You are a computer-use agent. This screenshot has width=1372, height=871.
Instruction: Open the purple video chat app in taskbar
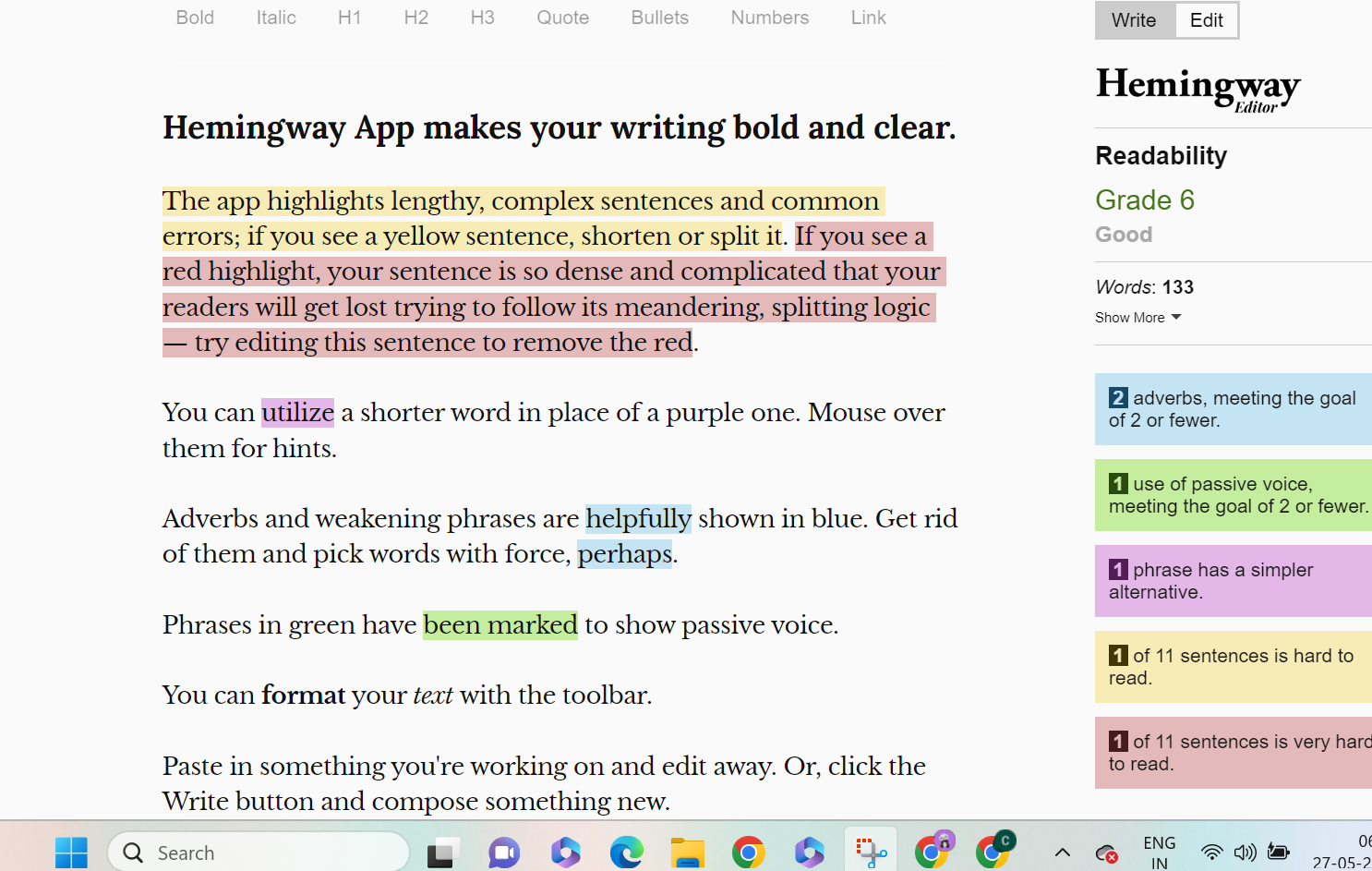(504, 853)
